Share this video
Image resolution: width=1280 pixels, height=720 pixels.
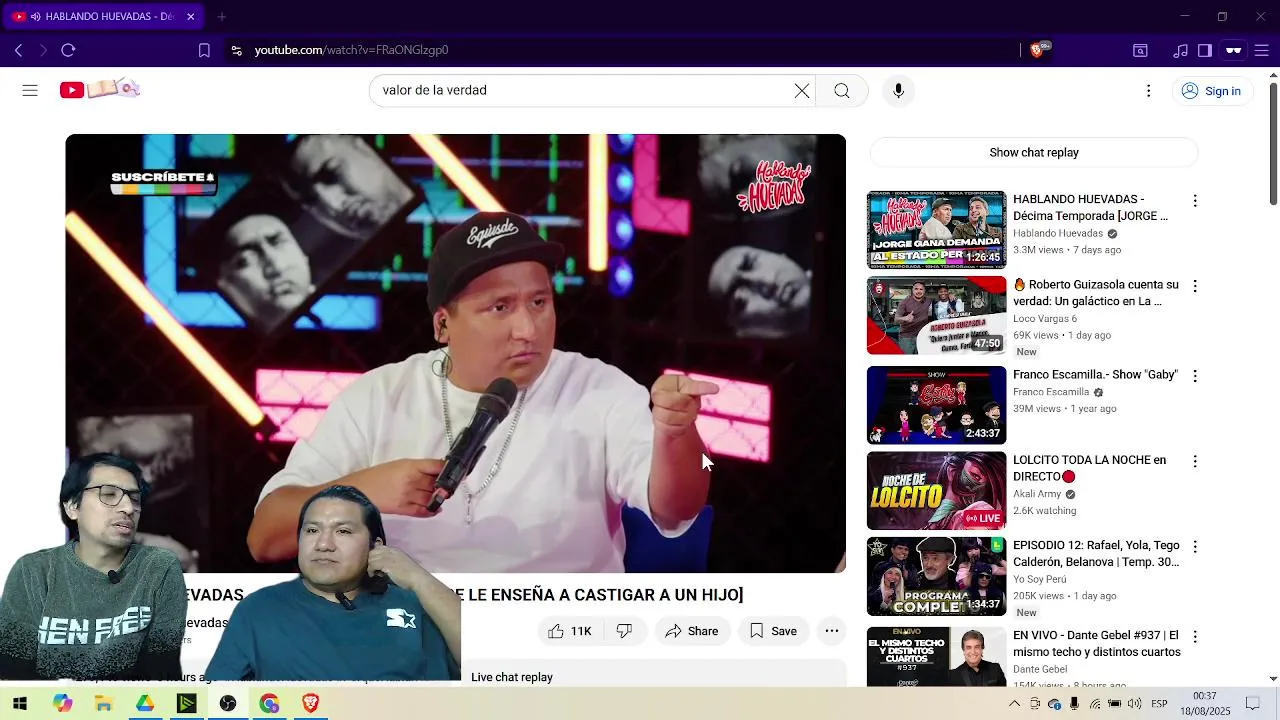point(692,631)
